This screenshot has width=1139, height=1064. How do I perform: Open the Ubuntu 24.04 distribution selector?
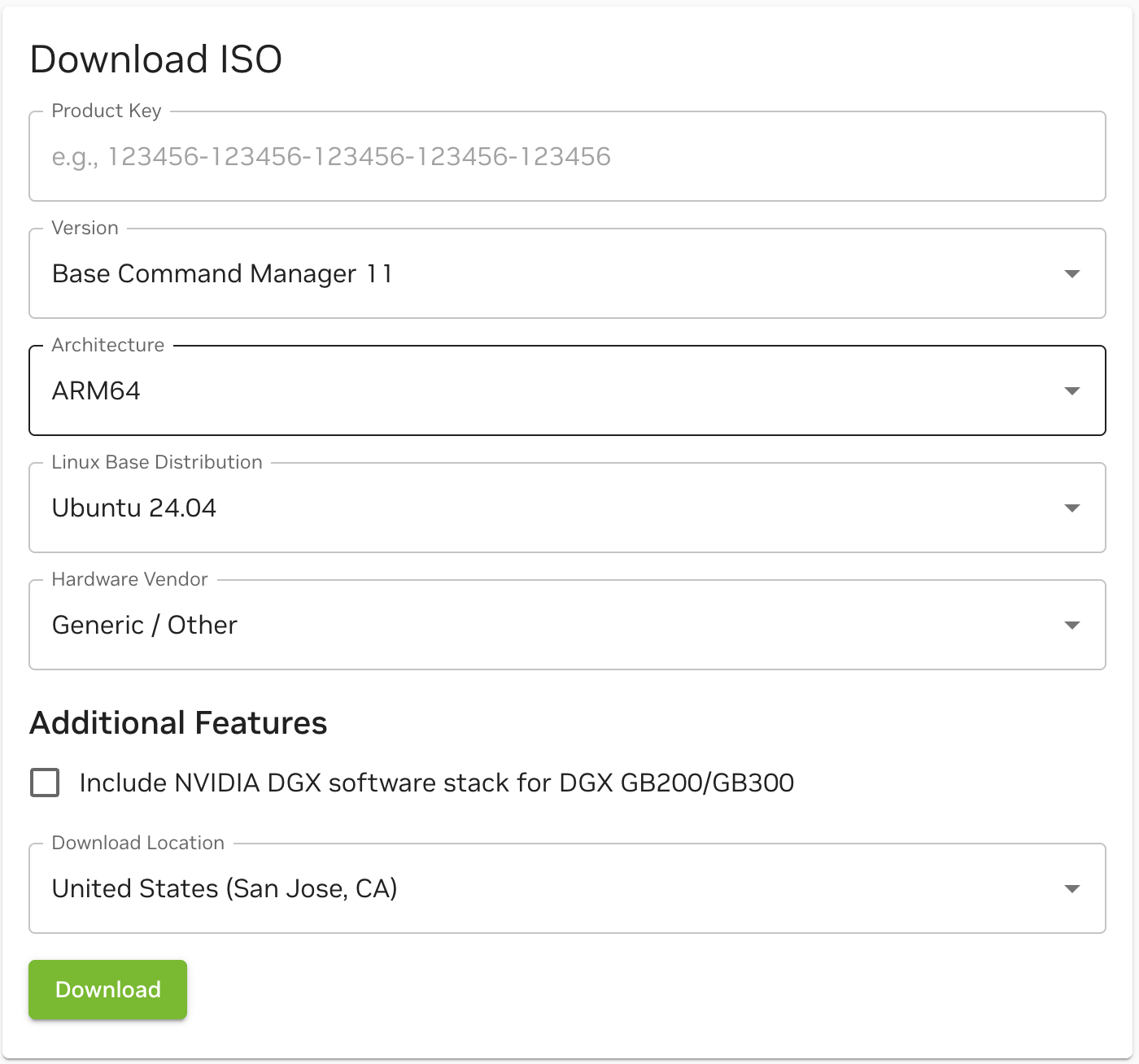pos(134,508)
